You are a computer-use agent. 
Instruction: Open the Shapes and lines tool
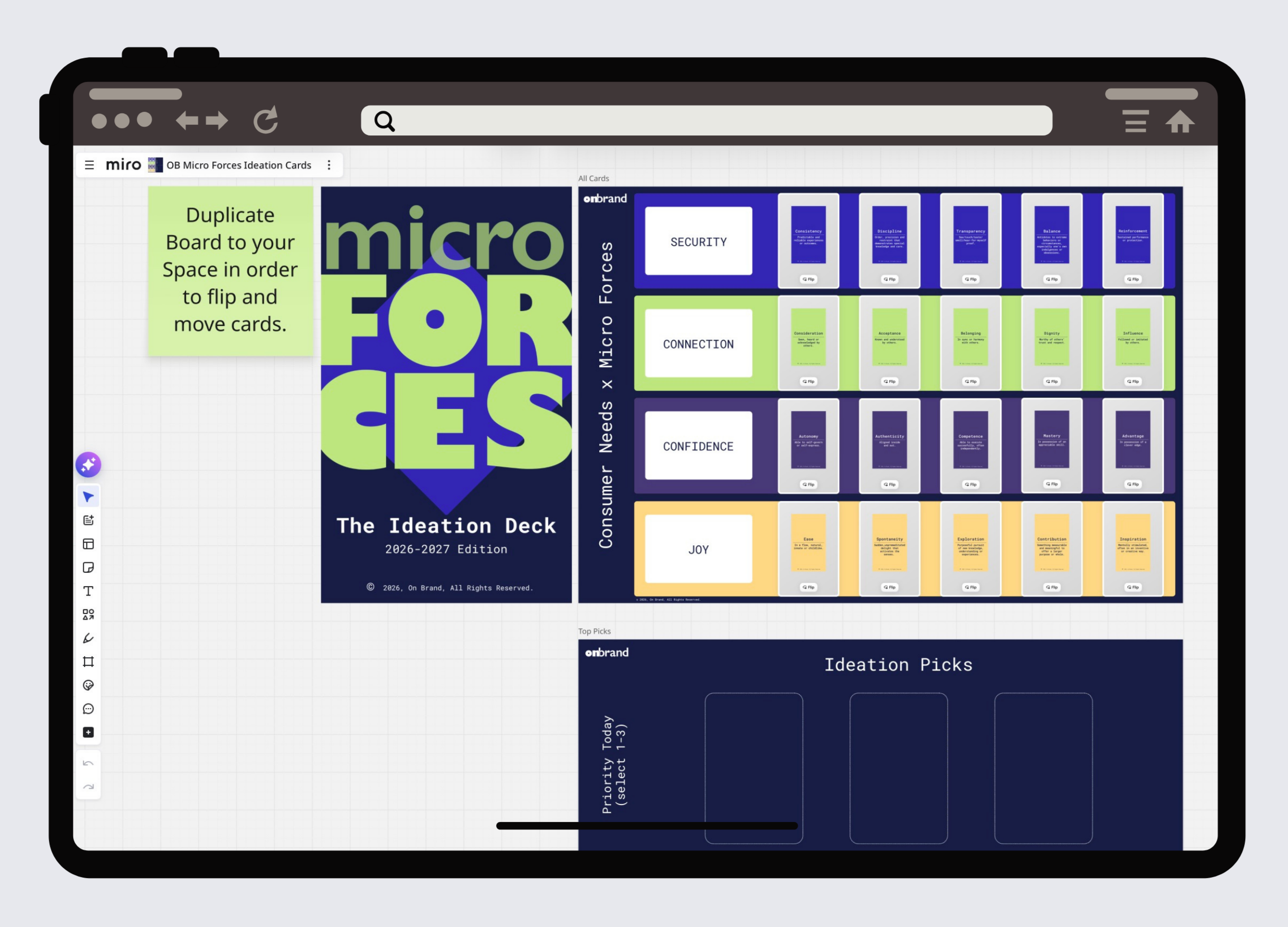(88, 614)
